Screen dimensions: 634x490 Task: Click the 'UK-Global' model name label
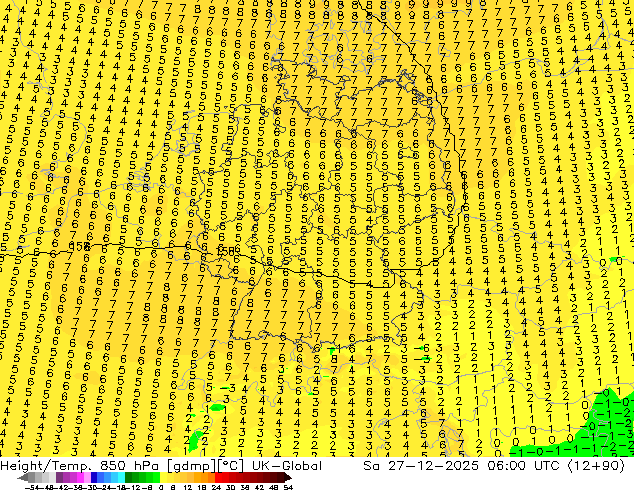pos(287,465)
